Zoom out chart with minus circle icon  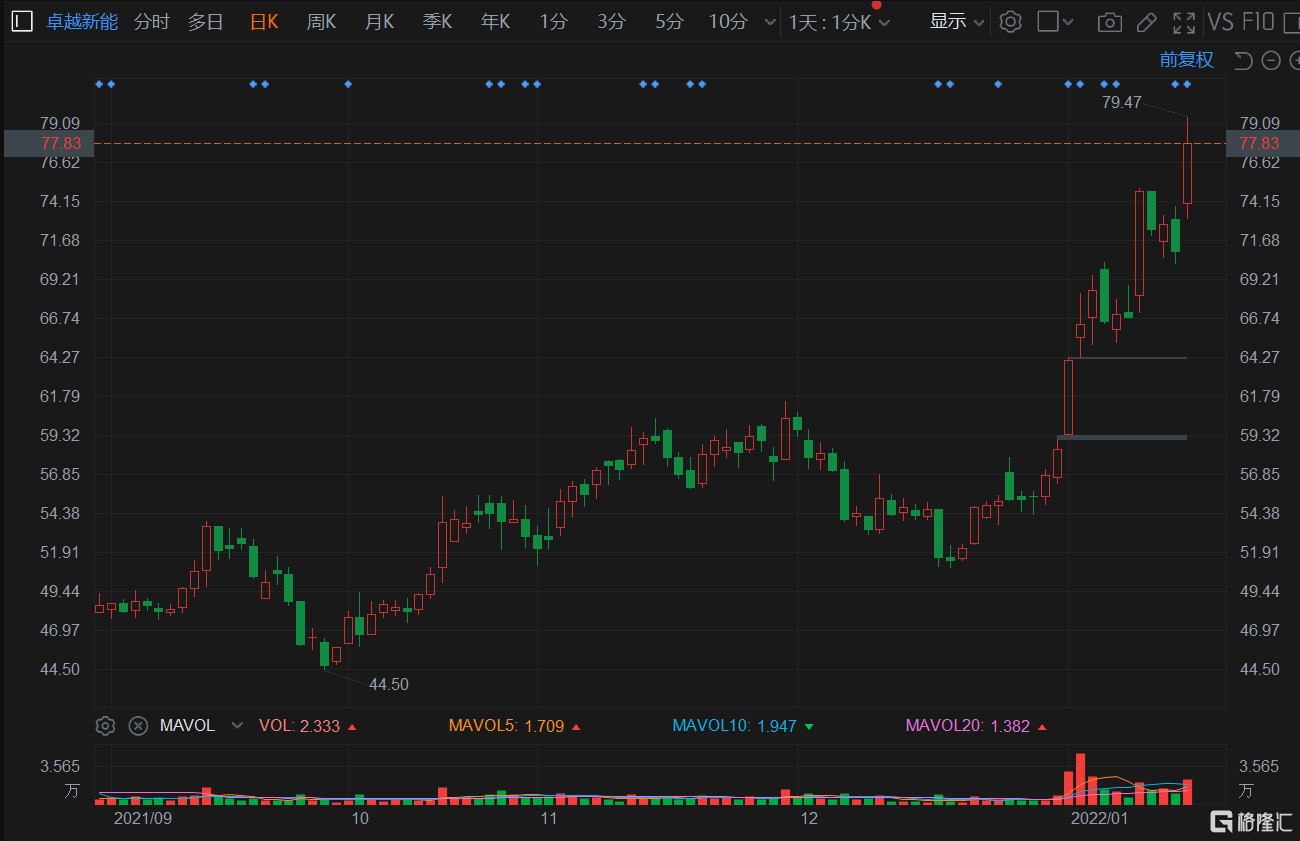pos(1271,61)
